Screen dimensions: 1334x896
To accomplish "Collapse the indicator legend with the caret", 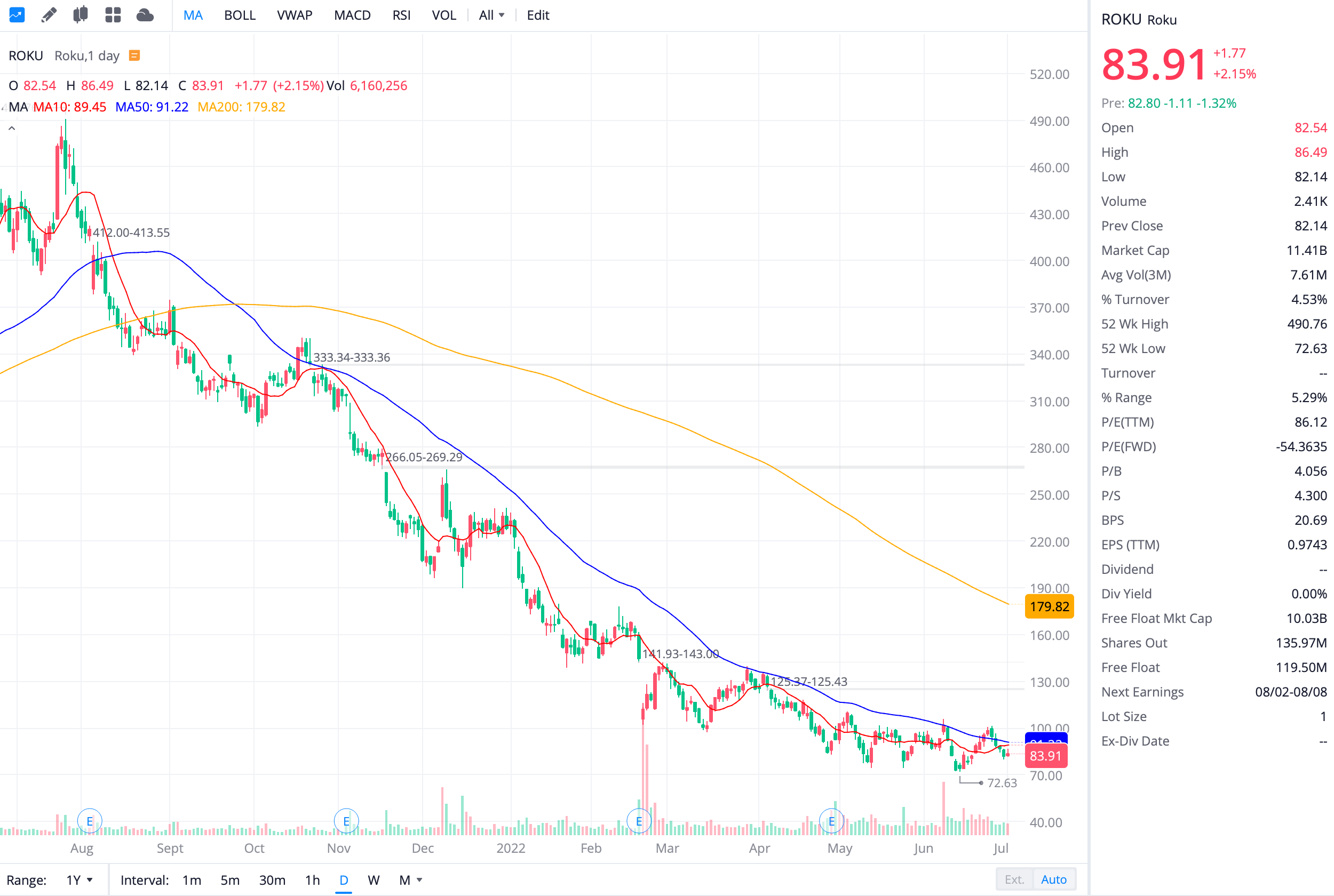I will tap(12, 129).
